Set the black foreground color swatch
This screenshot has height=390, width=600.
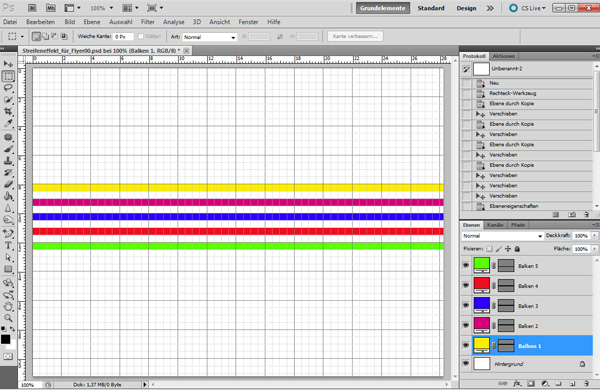tap(5, 339)
